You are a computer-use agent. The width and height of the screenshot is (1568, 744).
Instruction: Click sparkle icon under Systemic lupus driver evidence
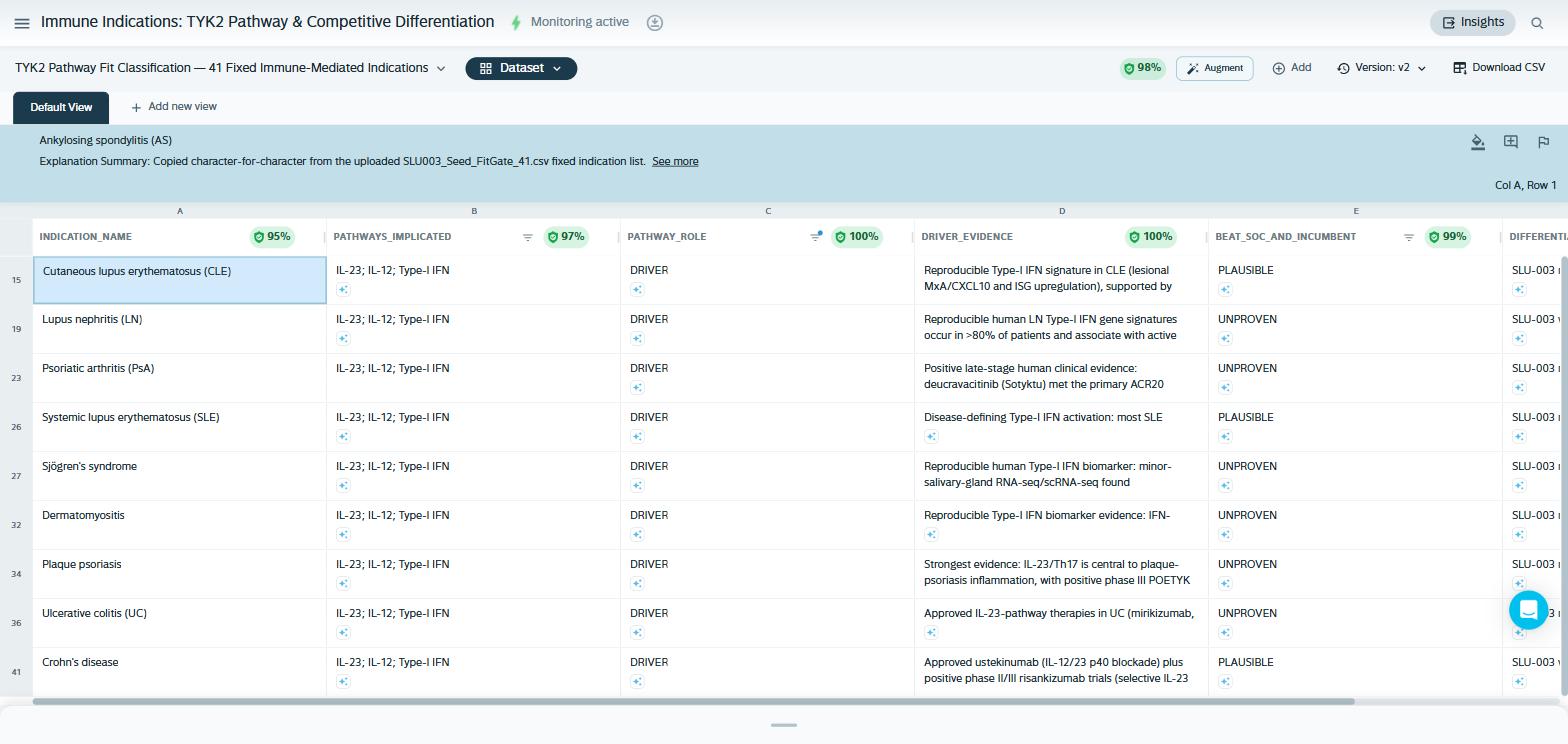click(x=931, y=437)
